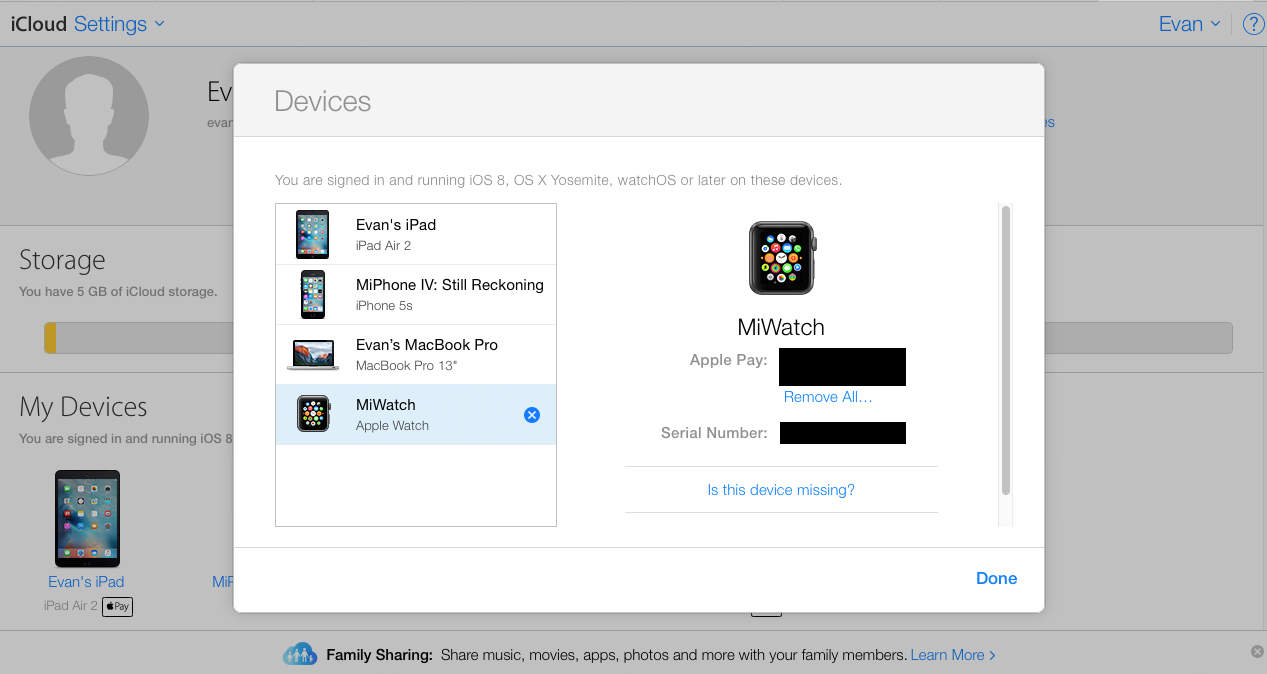Click the Apple Pay badge under Evan's iPad
Screen dimensions: 1267x674
pyautogui.click(x=117, y=606)
